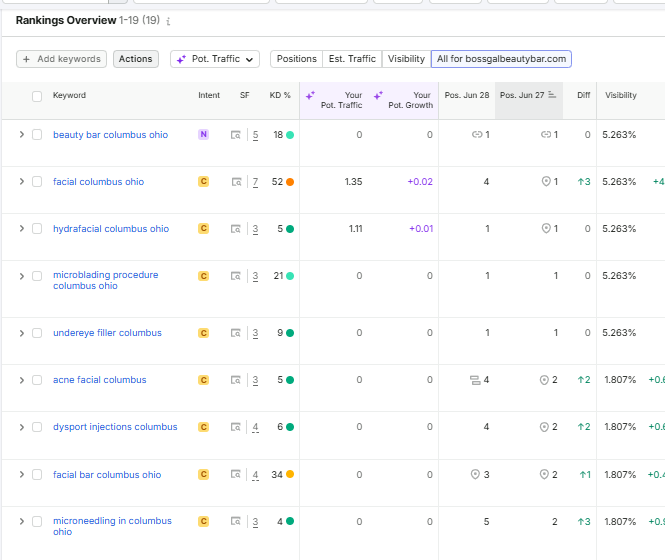Sort by the Pos. Jun 28 column header

click(x=467, y=95)
